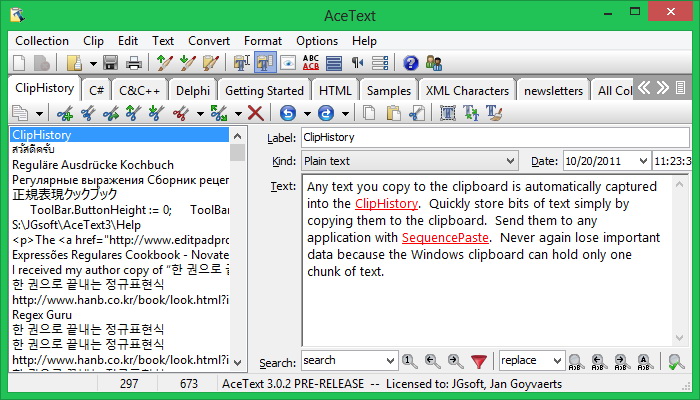
Task: Click the 11:23 time field
Action: point(672,161)
